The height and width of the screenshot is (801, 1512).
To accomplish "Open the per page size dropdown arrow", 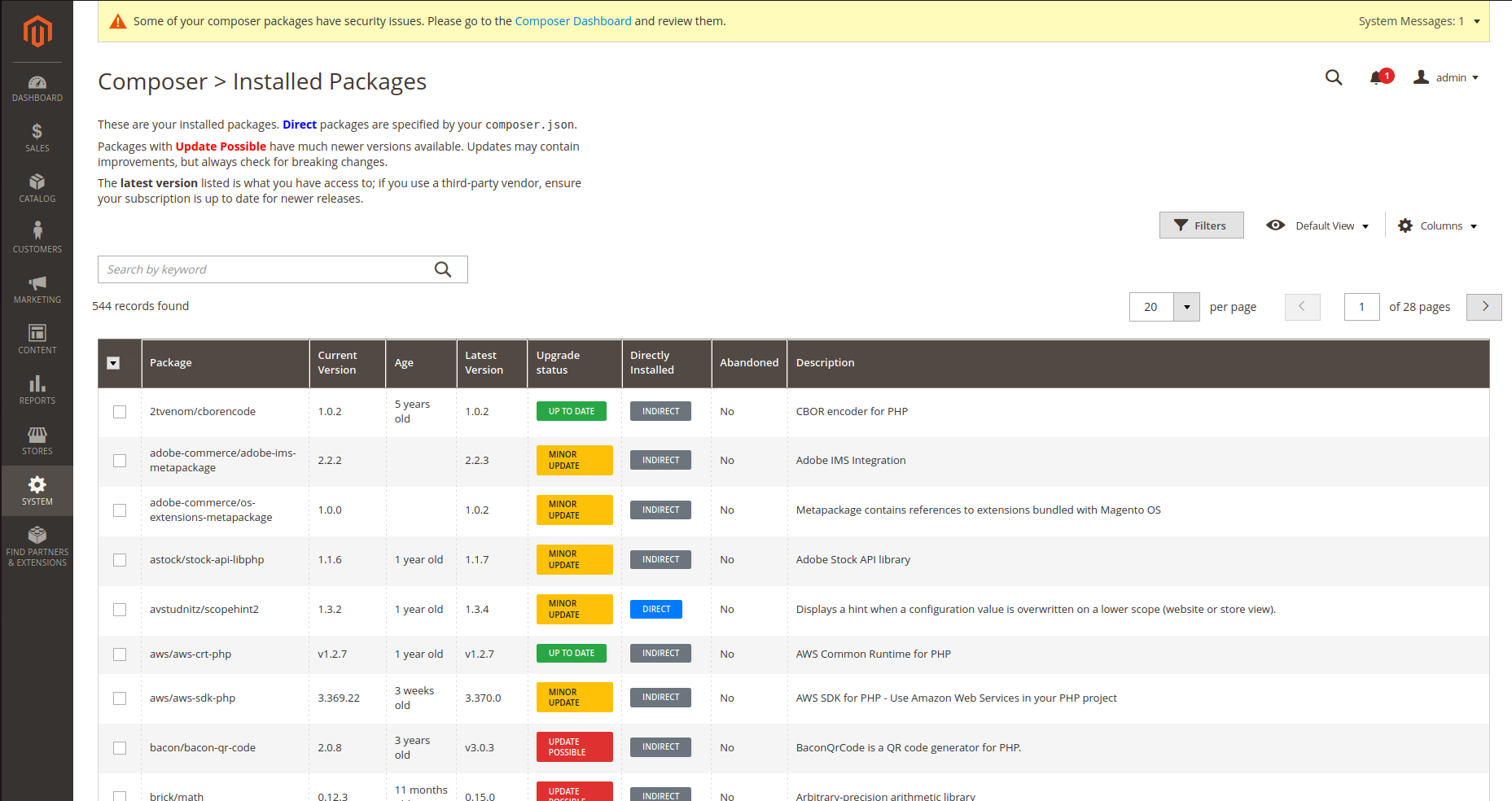I will tap(1186, 307).
